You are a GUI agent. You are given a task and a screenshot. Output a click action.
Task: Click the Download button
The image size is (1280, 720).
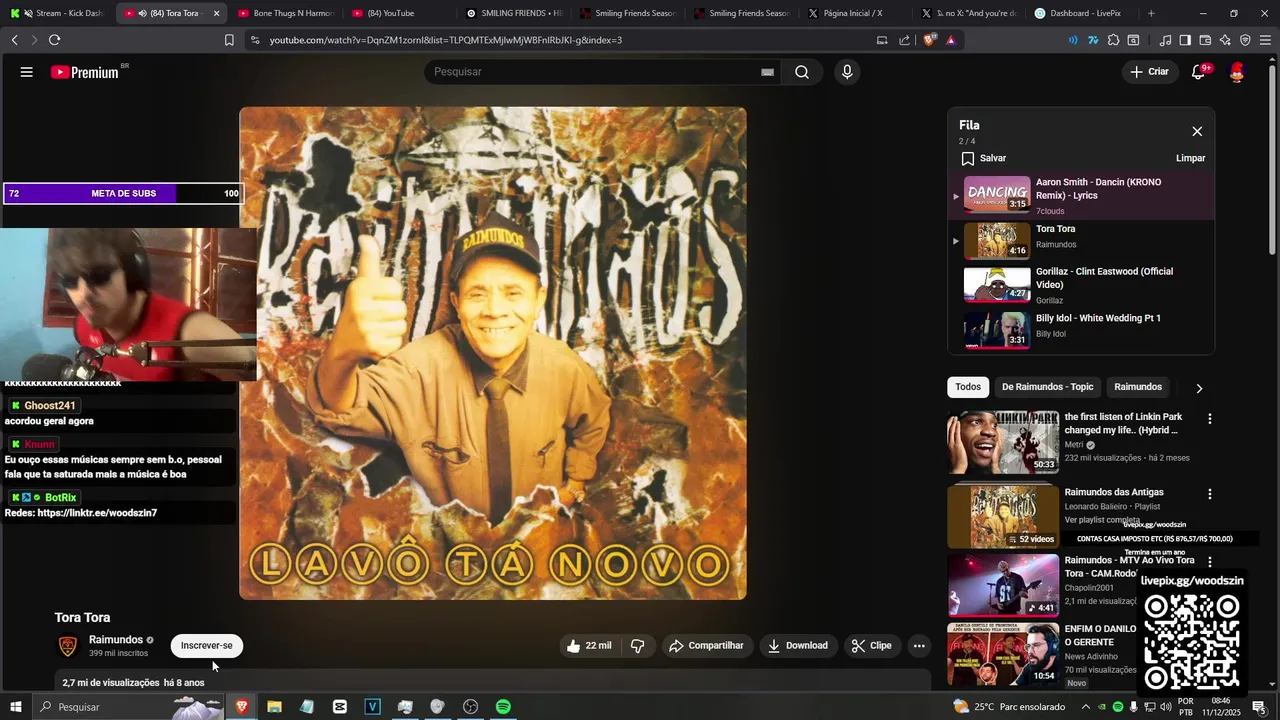pyautogui.click(x=797, y=646)
